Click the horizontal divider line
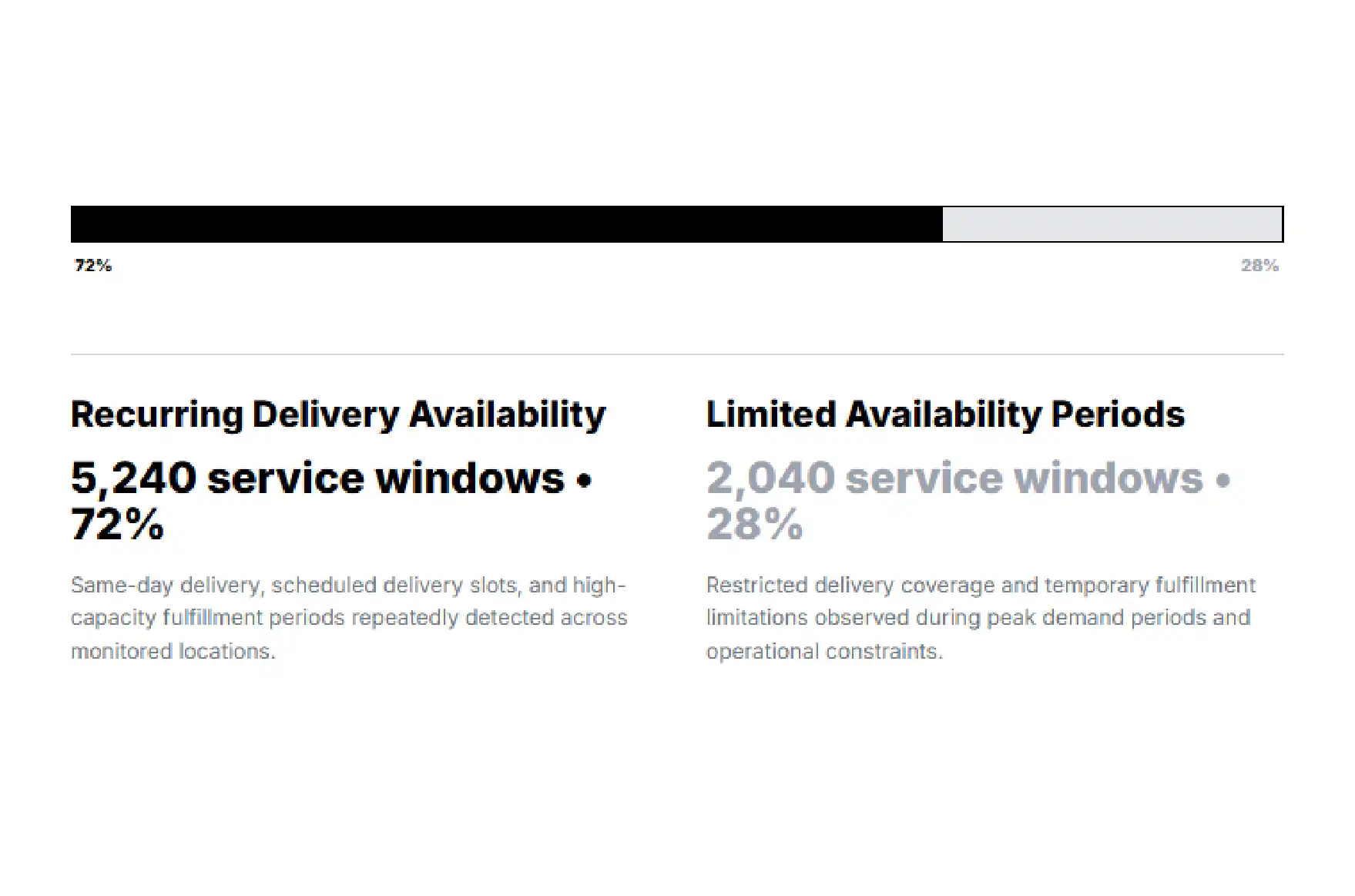Image resolution: width=1355 pixels, height=896 pixels. coord(677,354)
